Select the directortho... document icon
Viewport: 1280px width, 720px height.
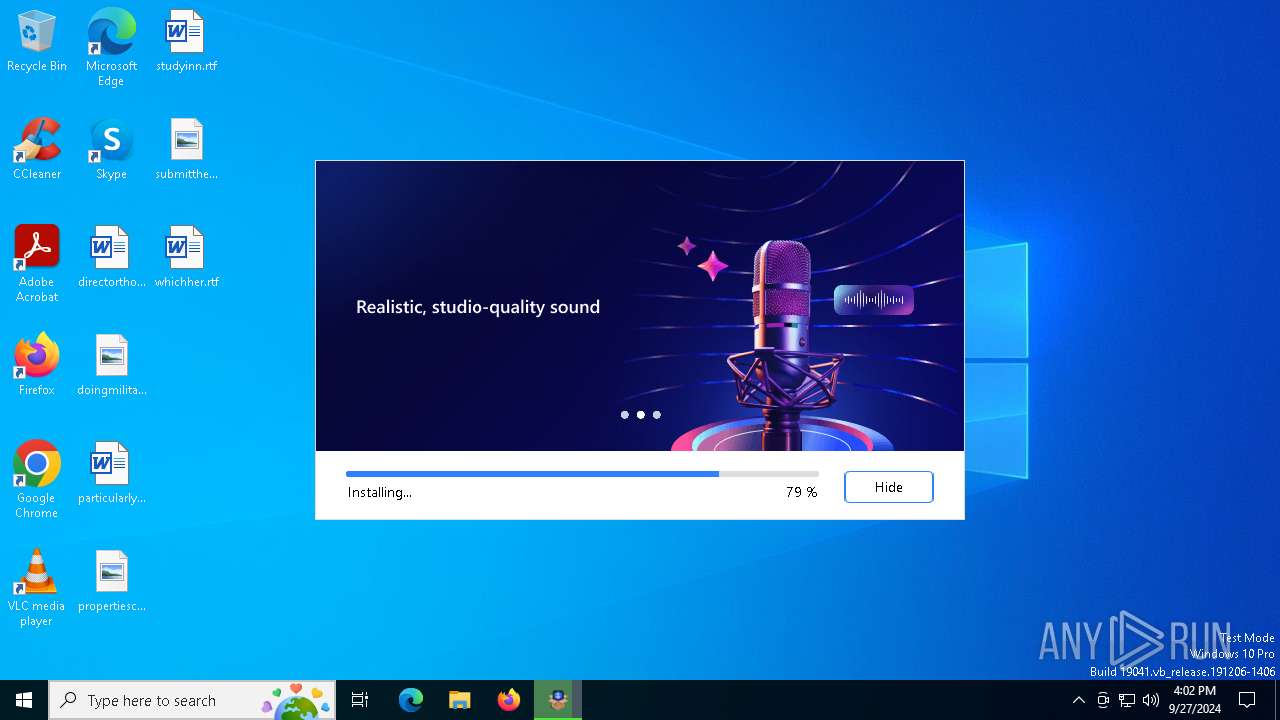pyautogui.click(x=111, y=258)
